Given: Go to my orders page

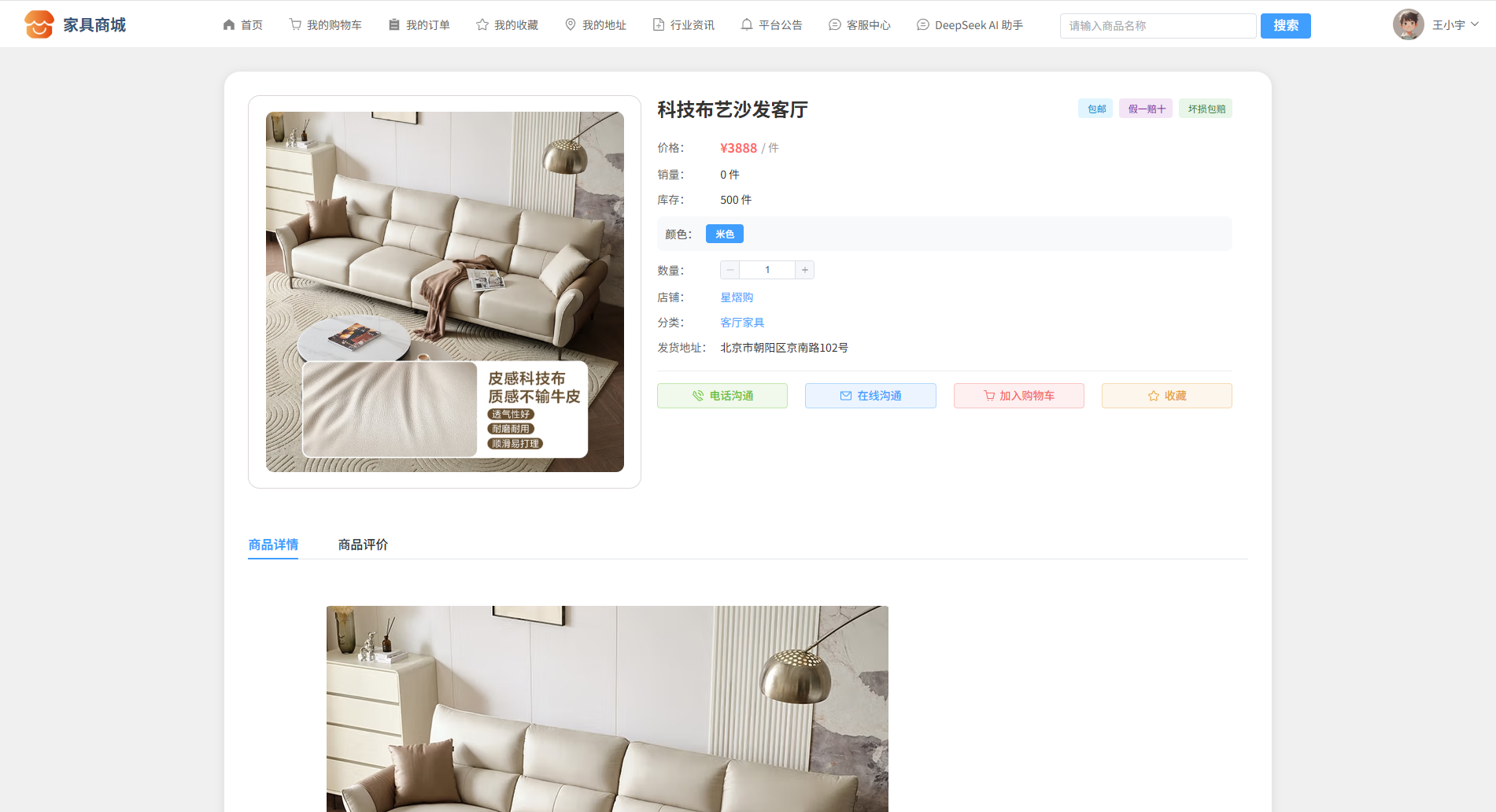Looking at the screenshot, I should click(x=419, y=25).
